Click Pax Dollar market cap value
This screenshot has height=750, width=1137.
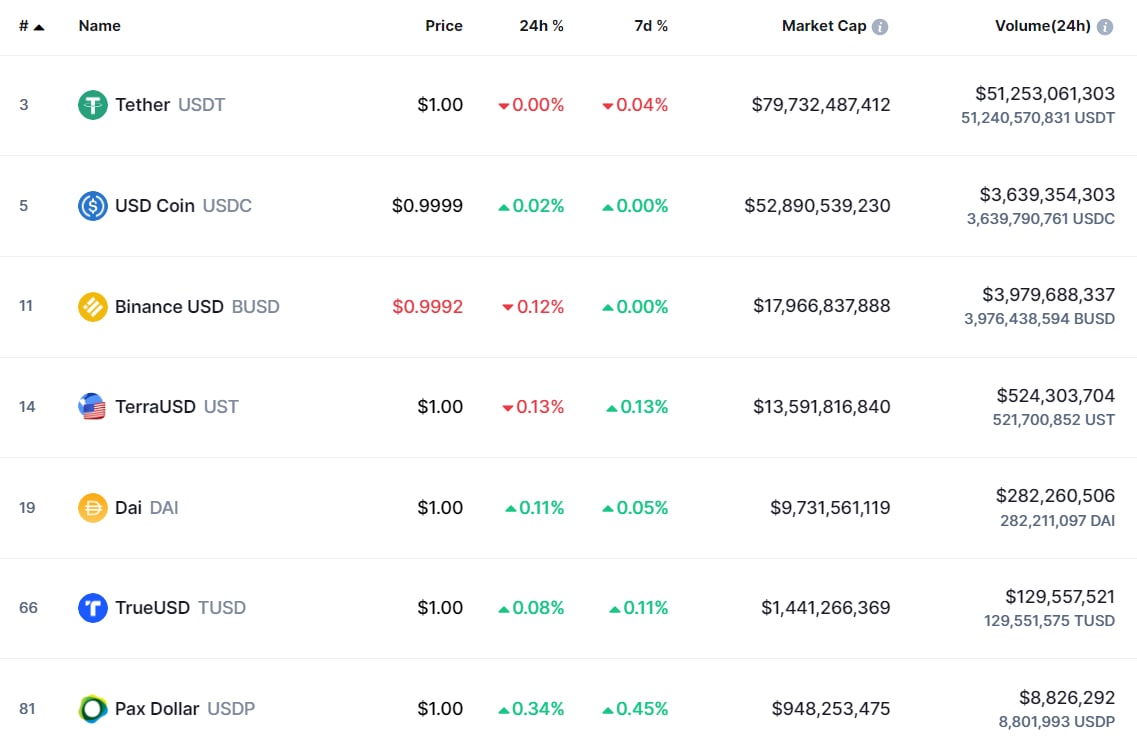(x=831, y=709)
